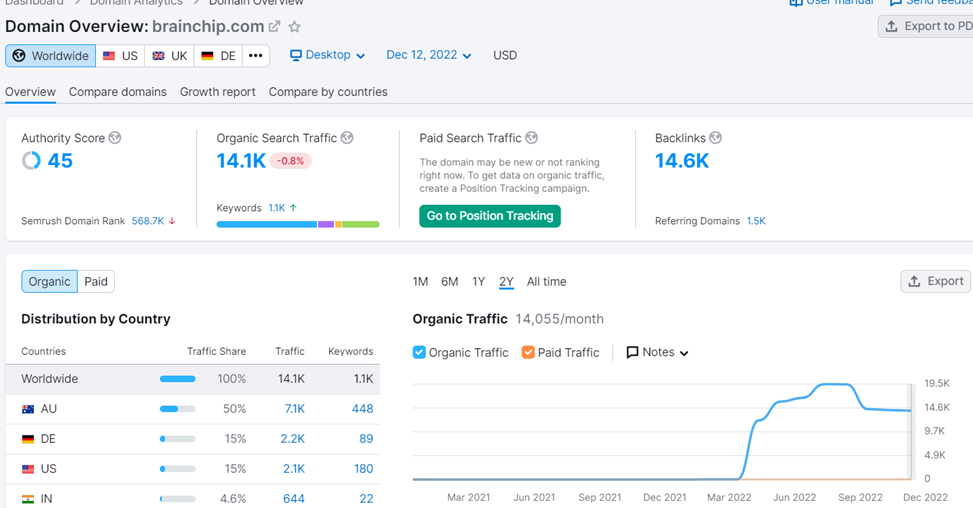
Task: Click the favorite star icon next to domain
Action: pos(294,27)
